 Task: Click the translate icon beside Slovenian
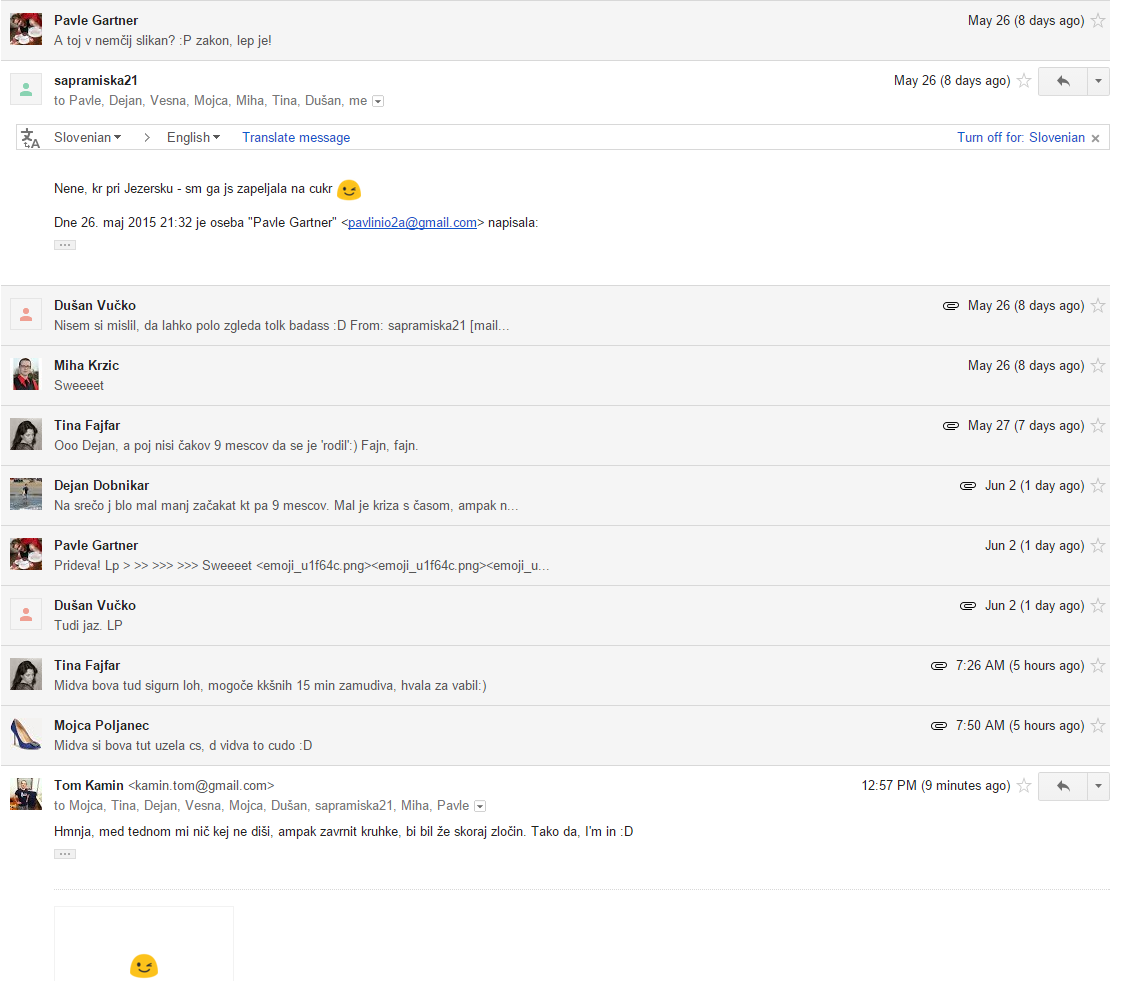[30, 138]
